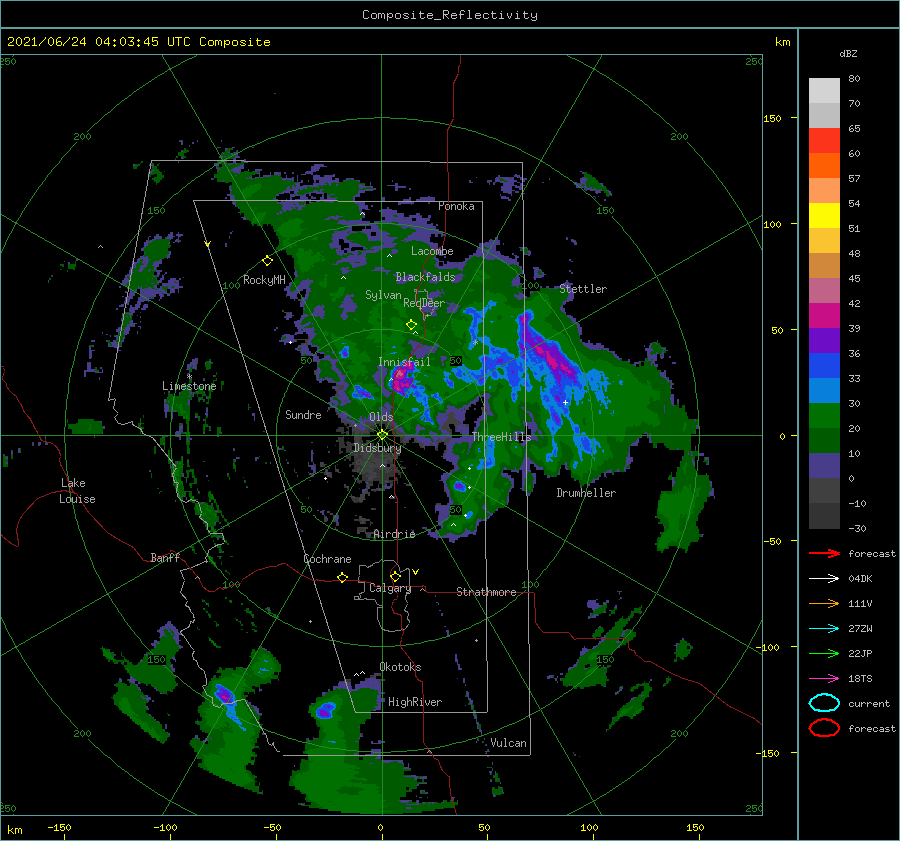Click the magenta 18TS arrow icon
Image resolution: width=900 pixels, height=841 pixels.
(824, 679)
